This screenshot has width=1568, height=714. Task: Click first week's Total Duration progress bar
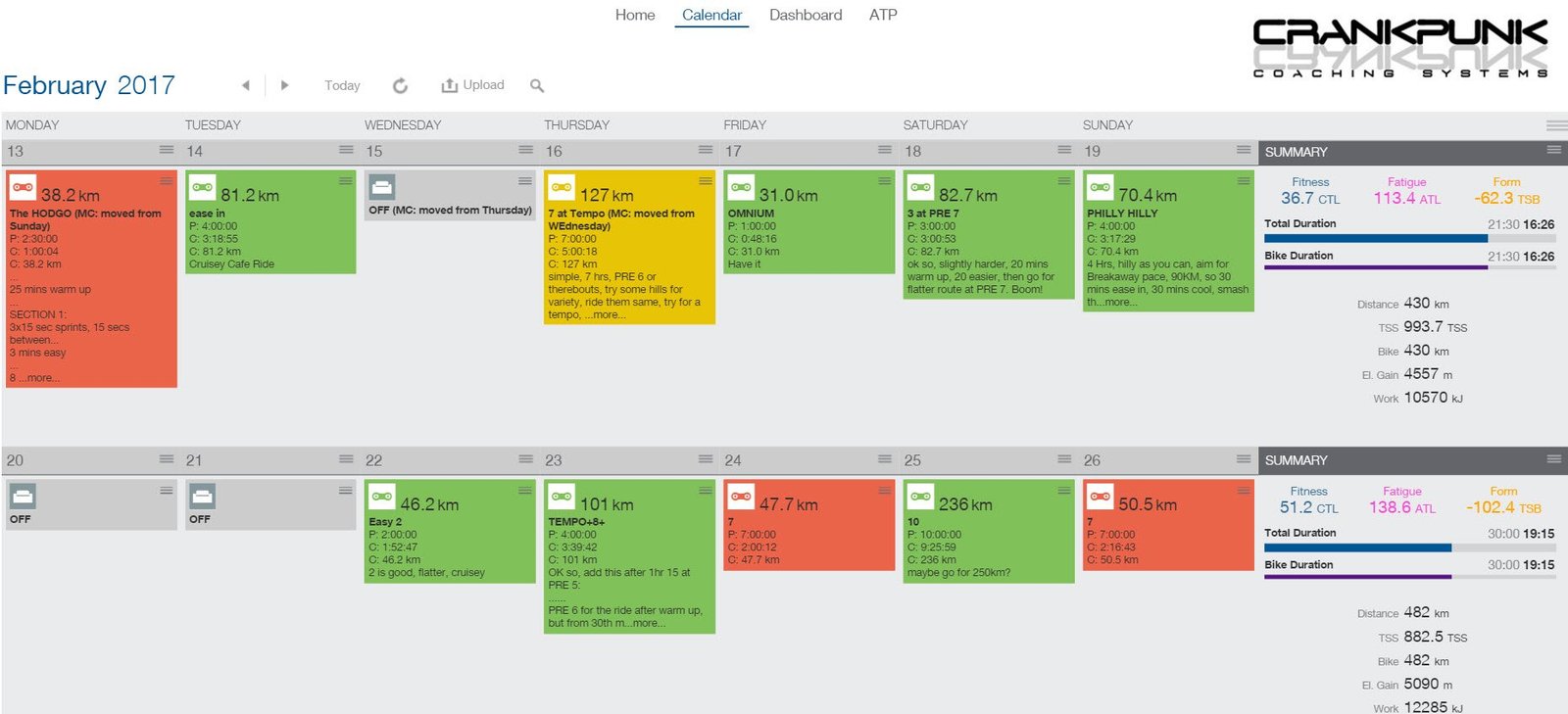[1375, 239]
